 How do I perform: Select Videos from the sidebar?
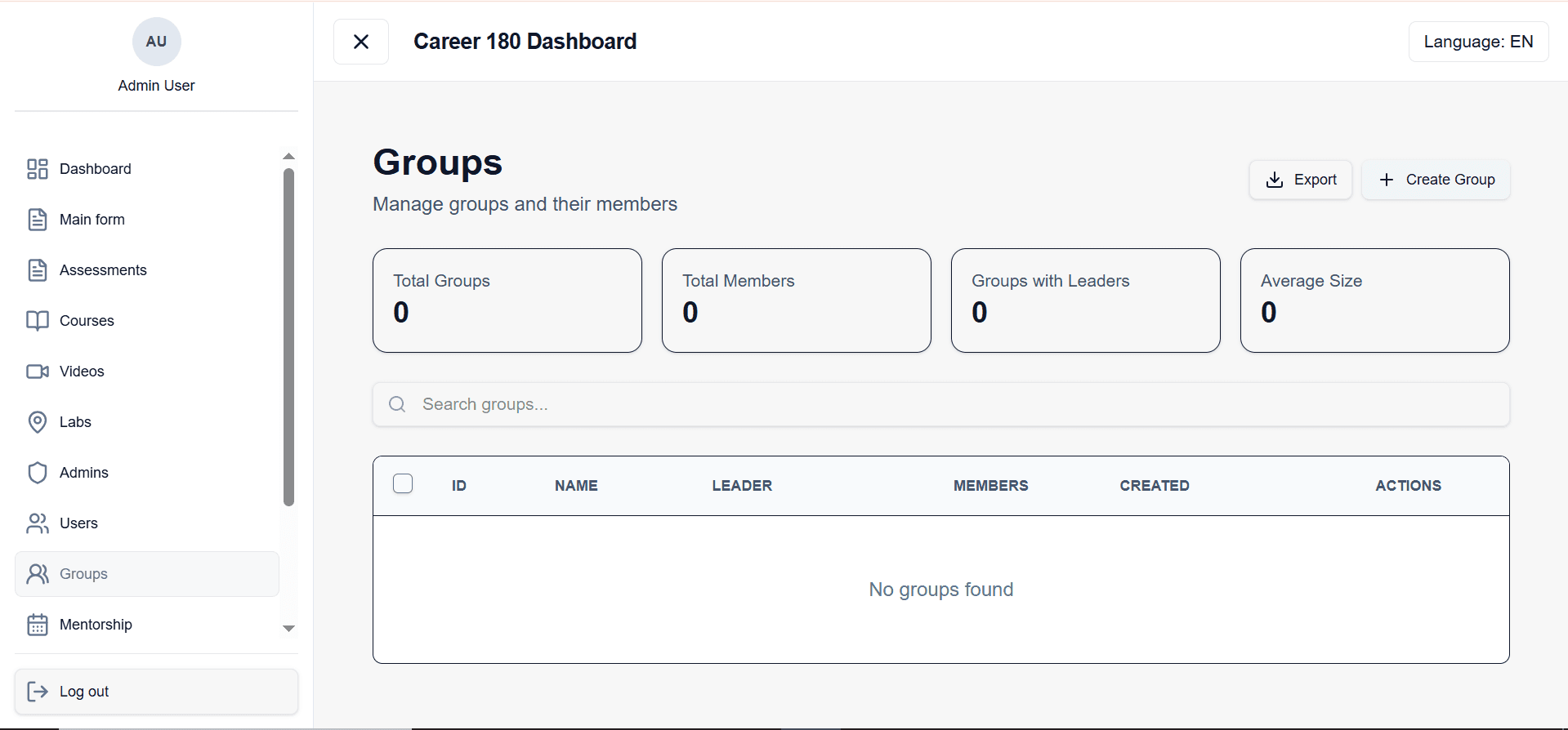(x=147, y=372)
